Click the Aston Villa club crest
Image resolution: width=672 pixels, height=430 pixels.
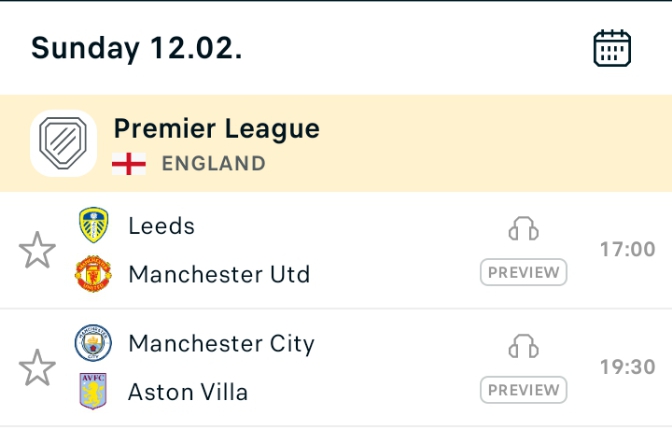point(93,391)
